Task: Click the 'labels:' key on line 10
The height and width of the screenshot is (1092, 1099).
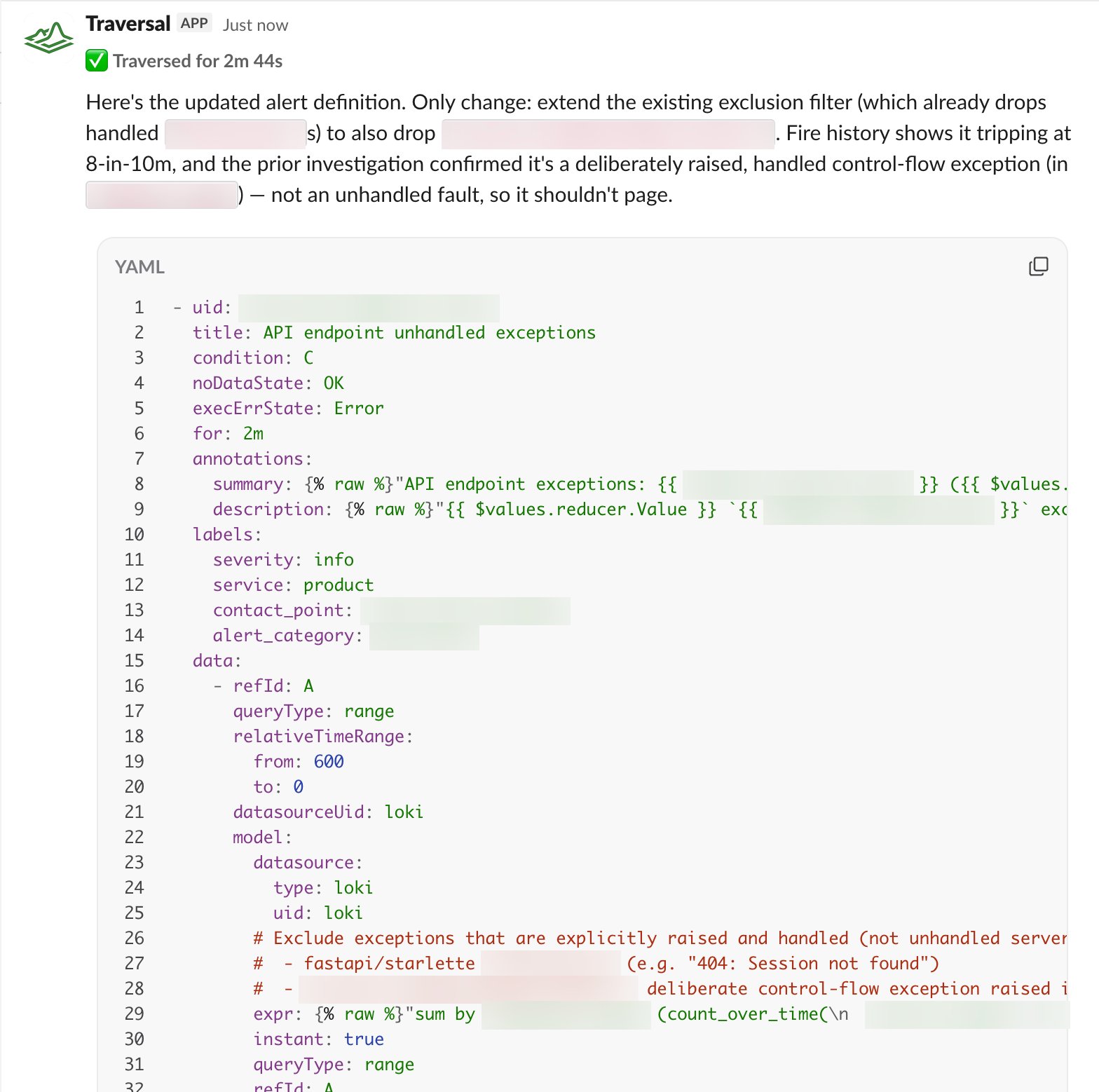Action: point(227,534)
